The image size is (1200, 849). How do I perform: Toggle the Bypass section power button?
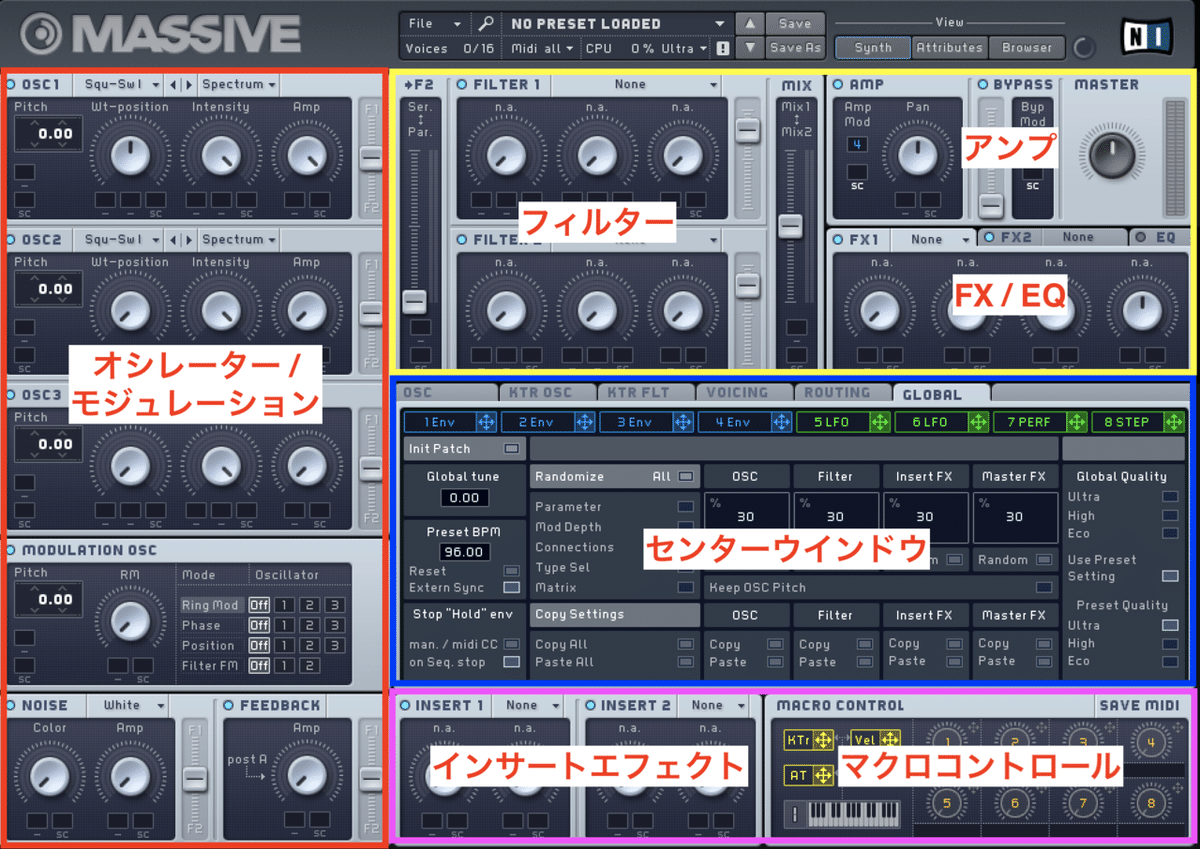[983, 85]
